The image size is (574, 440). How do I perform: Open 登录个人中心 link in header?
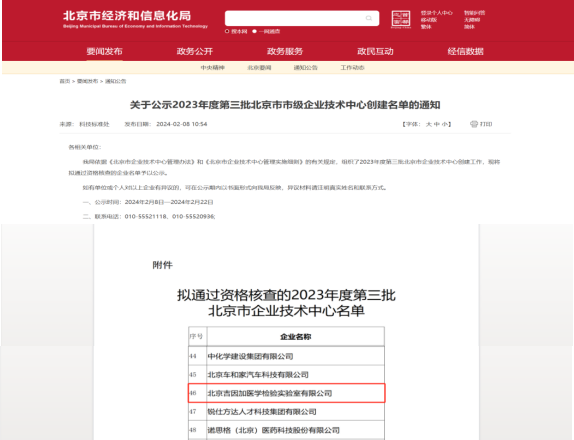[436, 13]
